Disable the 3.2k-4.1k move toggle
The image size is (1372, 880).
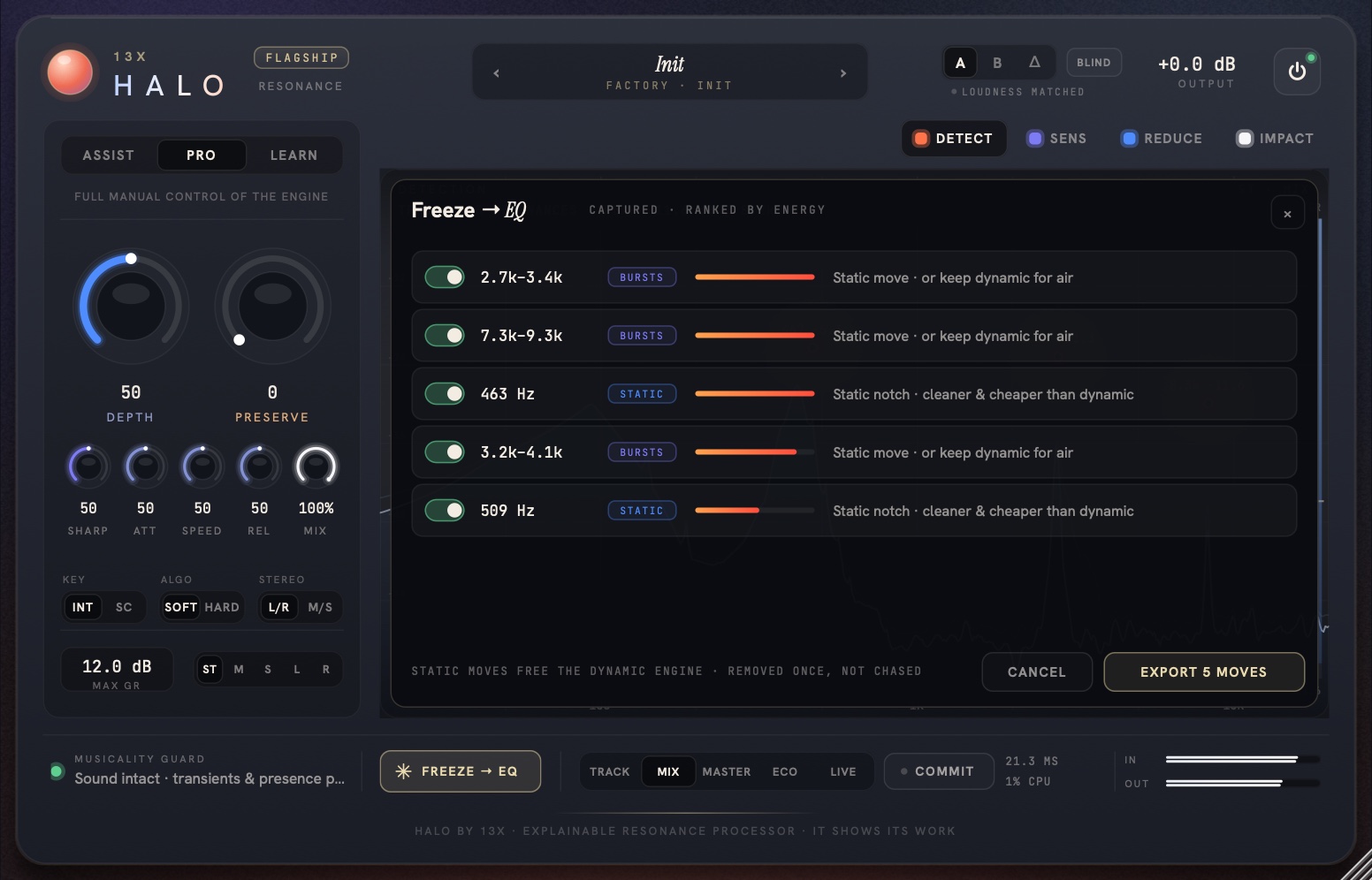[x=445, y=452]
